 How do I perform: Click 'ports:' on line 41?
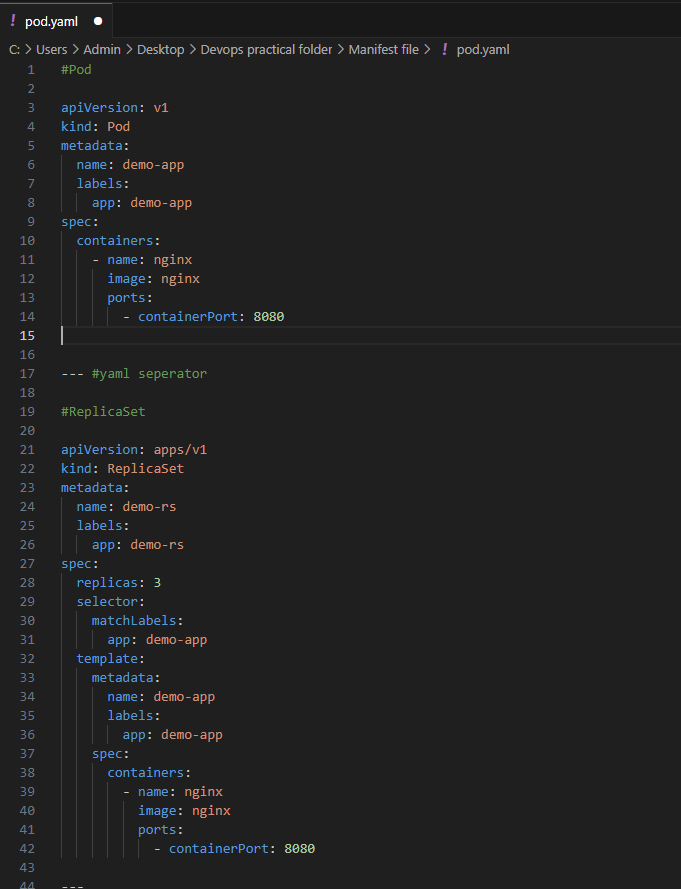click(x=160, y=830)
